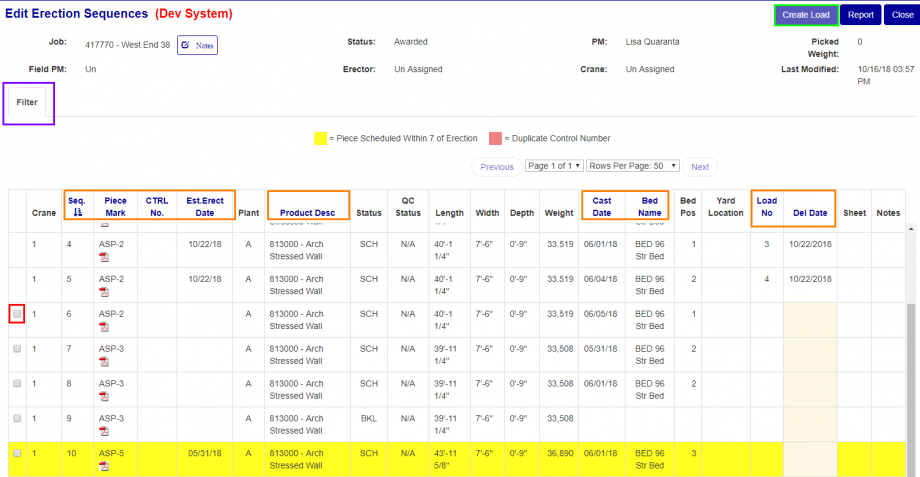
Task: Click the scrollbar up arrow
Action: pyautogui.click(x=911, y=229)
